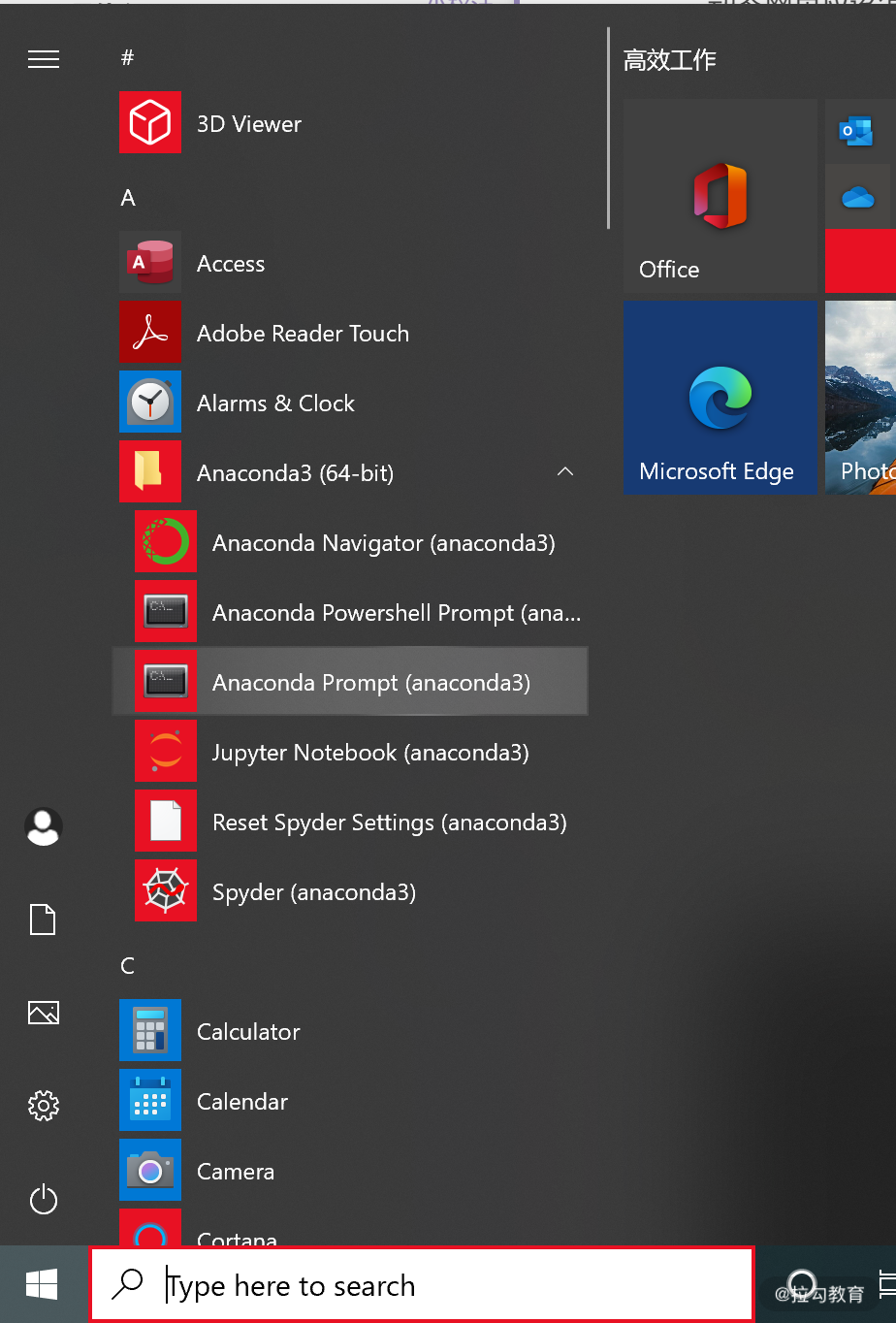Select the Calculator label

tap(248, 1031)
